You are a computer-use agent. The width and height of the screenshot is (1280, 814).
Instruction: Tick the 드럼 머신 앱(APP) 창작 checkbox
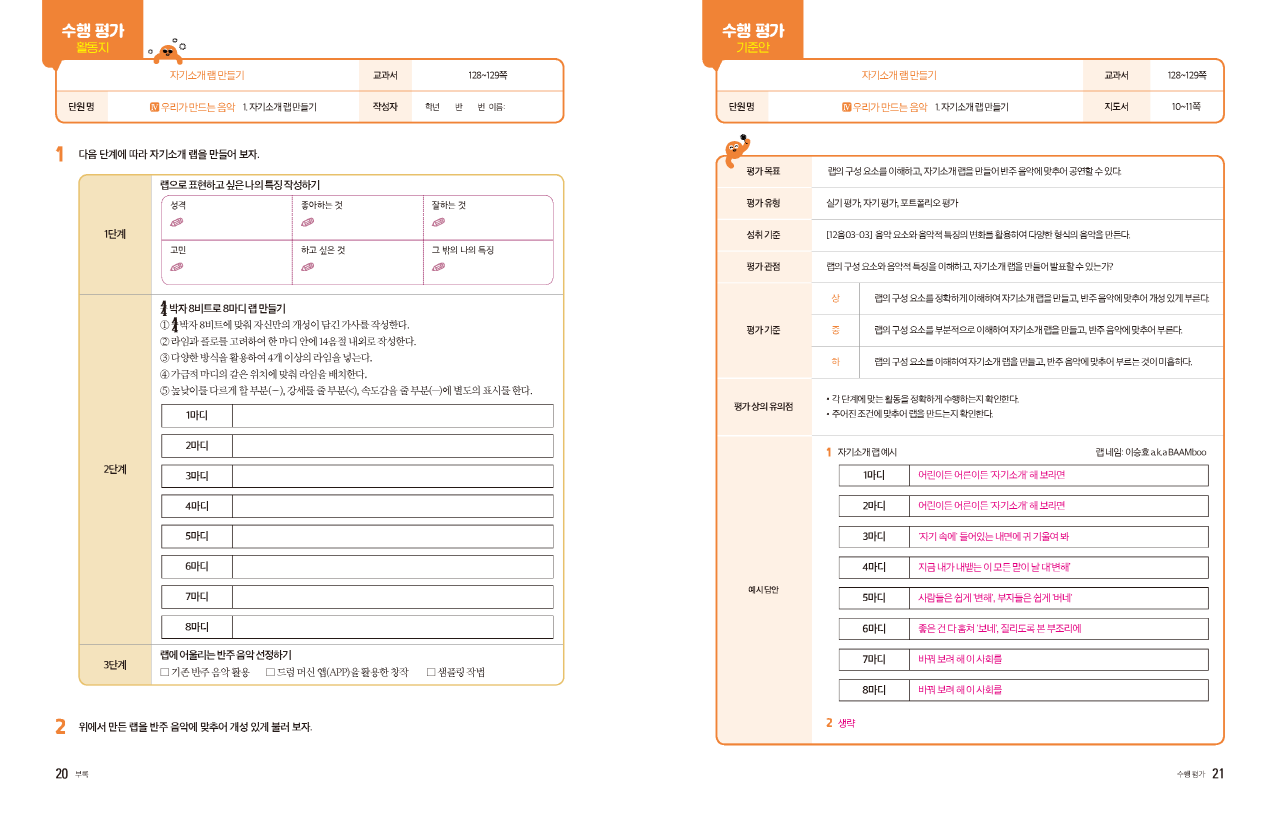click(x=271, y=672)
